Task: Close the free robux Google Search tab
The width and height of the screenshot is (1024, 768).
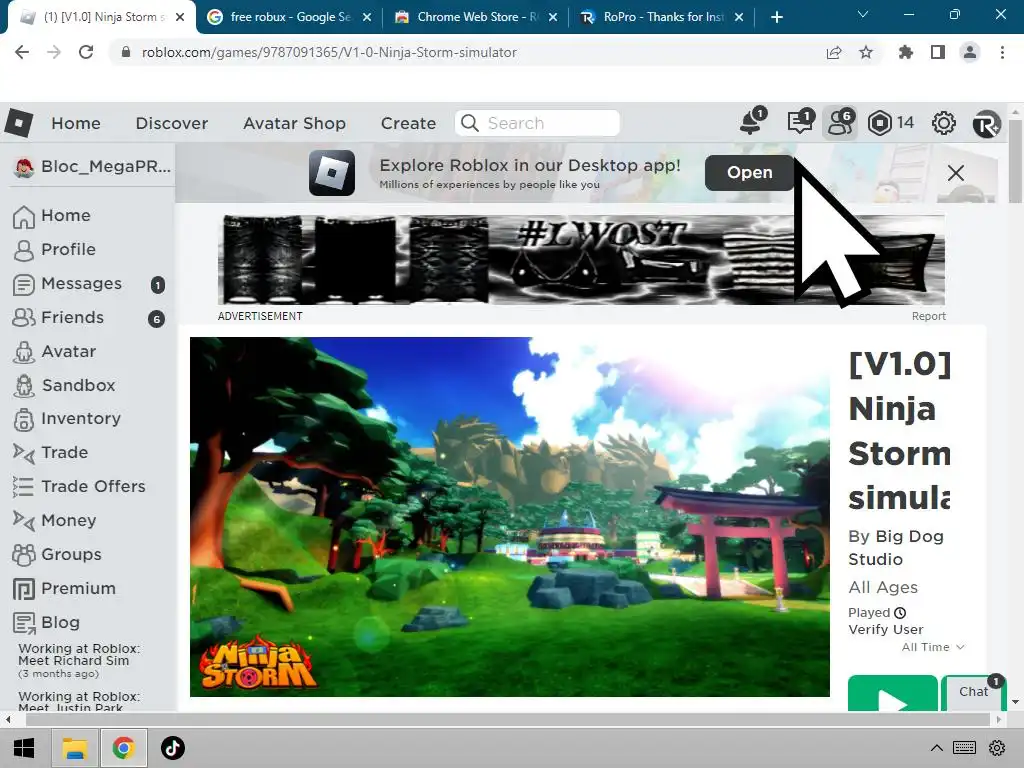Action: click(x=367, y=18)
